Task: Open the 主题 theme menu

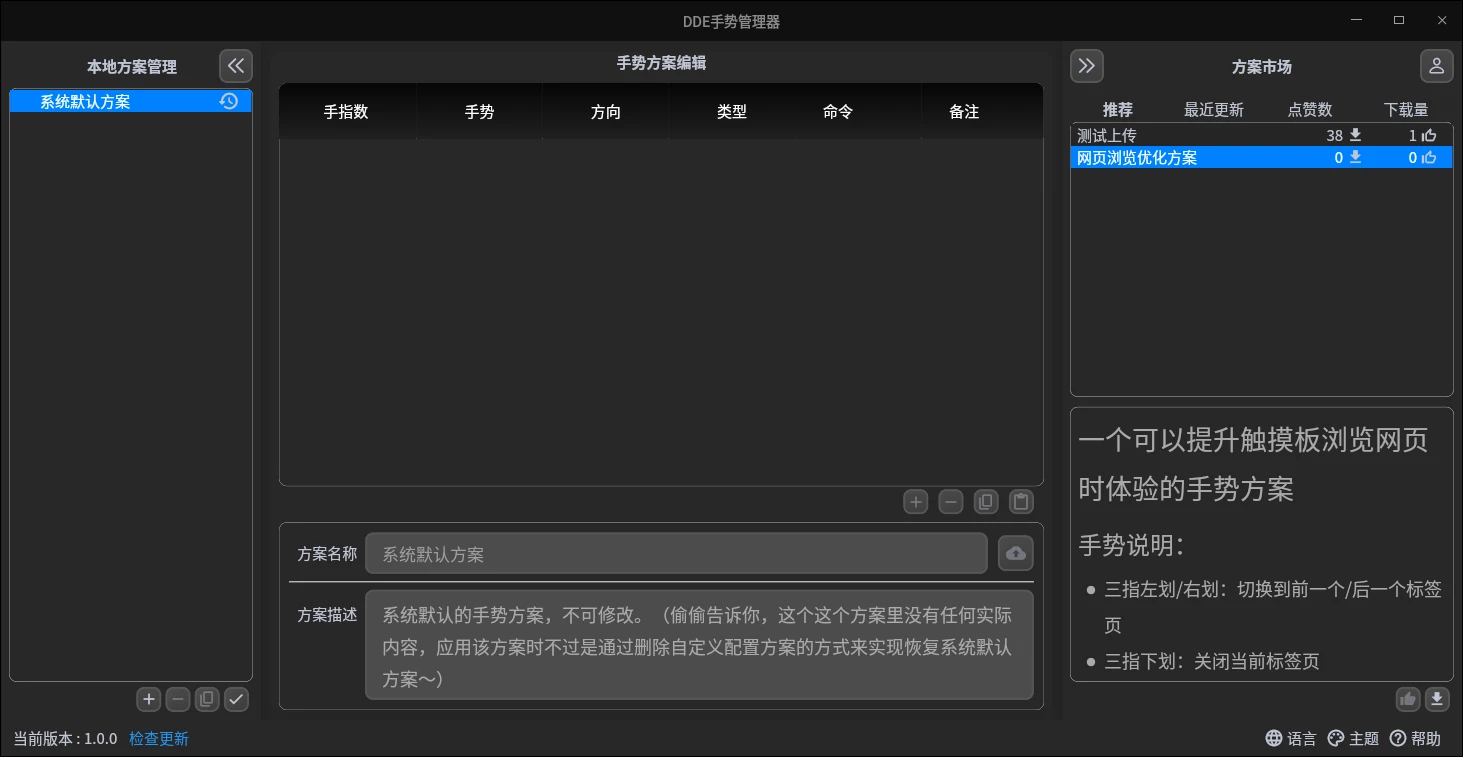Action: [x=1353, y=739]
